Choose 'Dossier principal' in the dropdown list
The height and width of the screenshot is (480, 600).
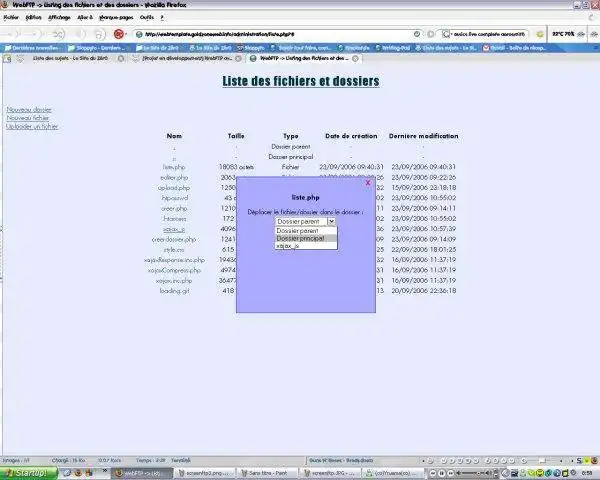[x=306, y=238]
